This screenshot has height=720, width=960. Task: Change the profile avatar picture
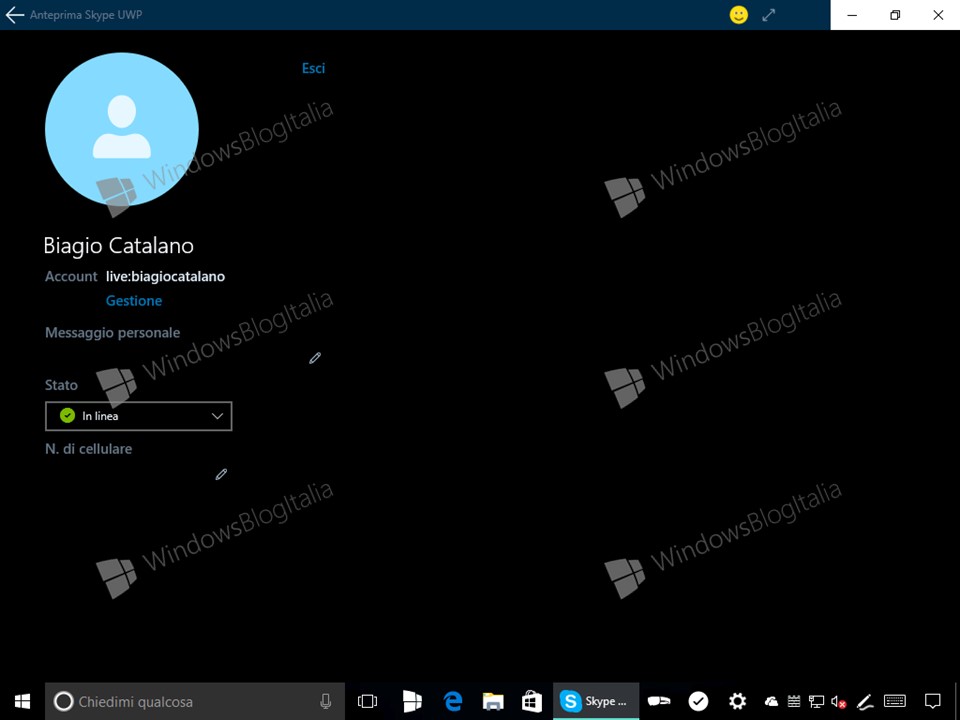122,129
